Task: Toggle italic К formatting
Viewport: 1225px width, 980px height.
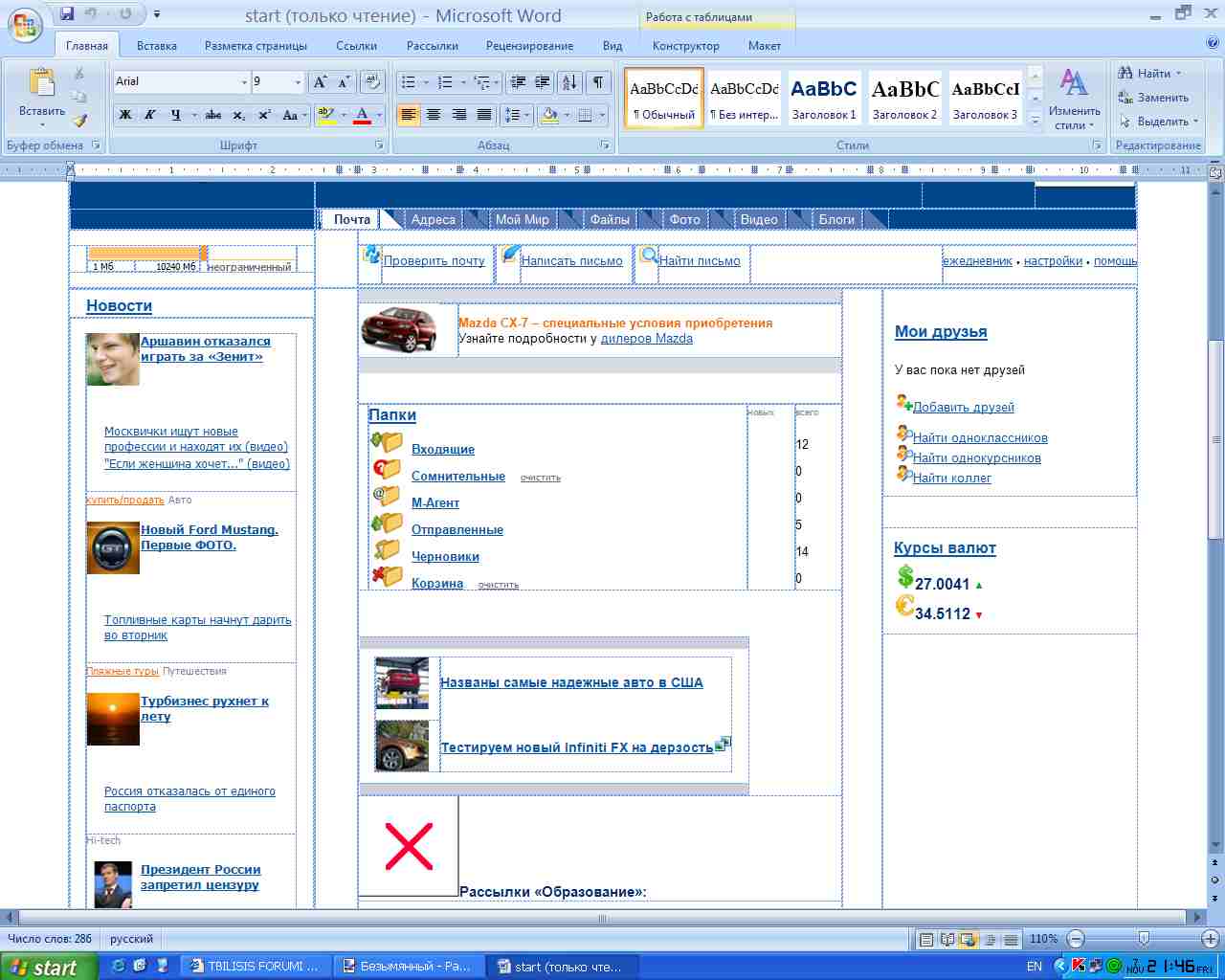Action: (149, 115)
